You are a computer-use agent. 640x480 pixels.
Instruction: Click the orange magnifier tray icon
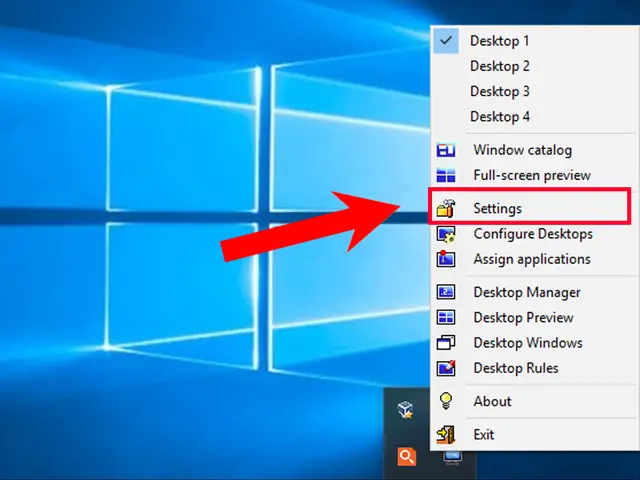pyautogui.click(x=407, y=456)
